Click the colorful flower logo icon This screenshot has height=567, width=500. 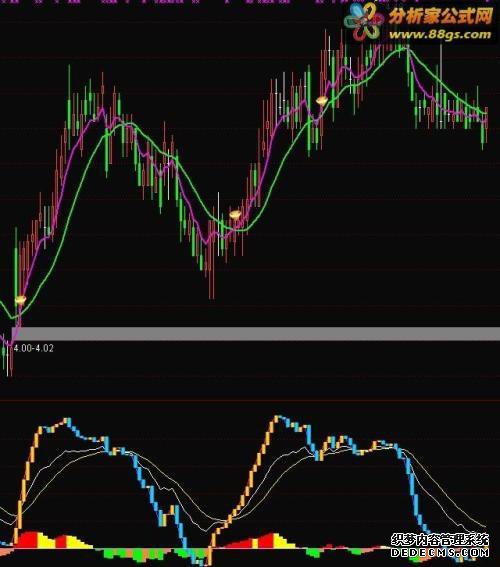(364, 22)
